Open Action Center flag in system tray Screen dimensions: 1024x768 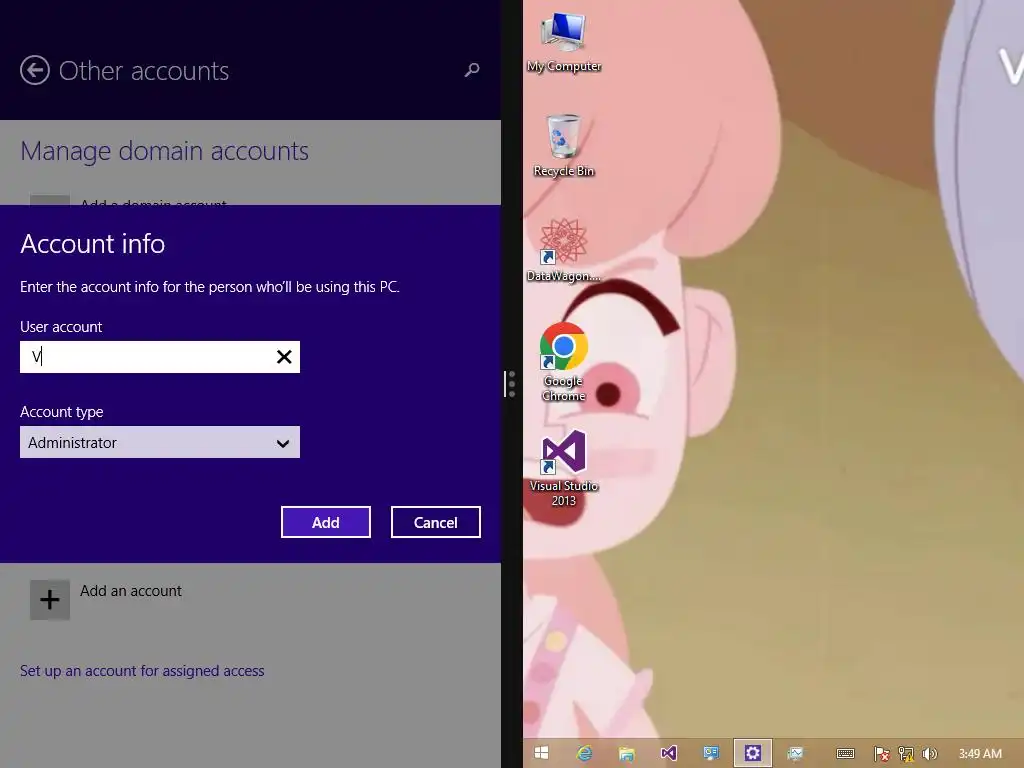[x=882, y=754]
